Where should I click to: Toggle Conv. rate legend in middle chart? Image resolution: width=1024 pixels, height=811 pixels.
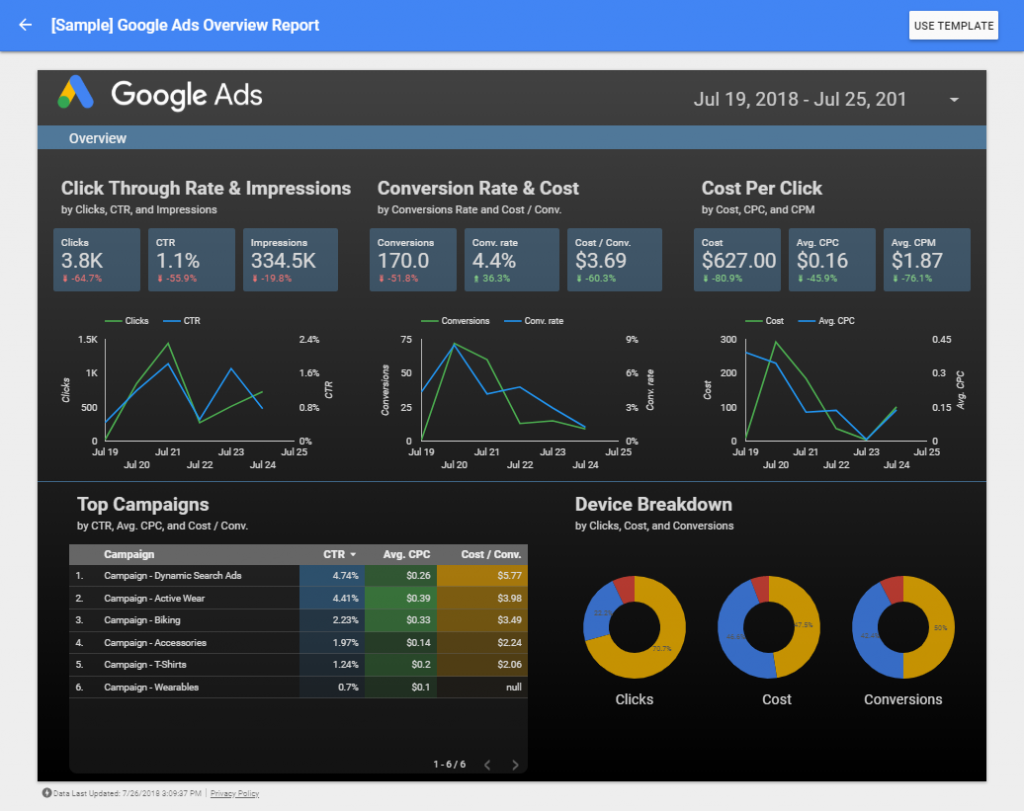(x=534, y=321)
